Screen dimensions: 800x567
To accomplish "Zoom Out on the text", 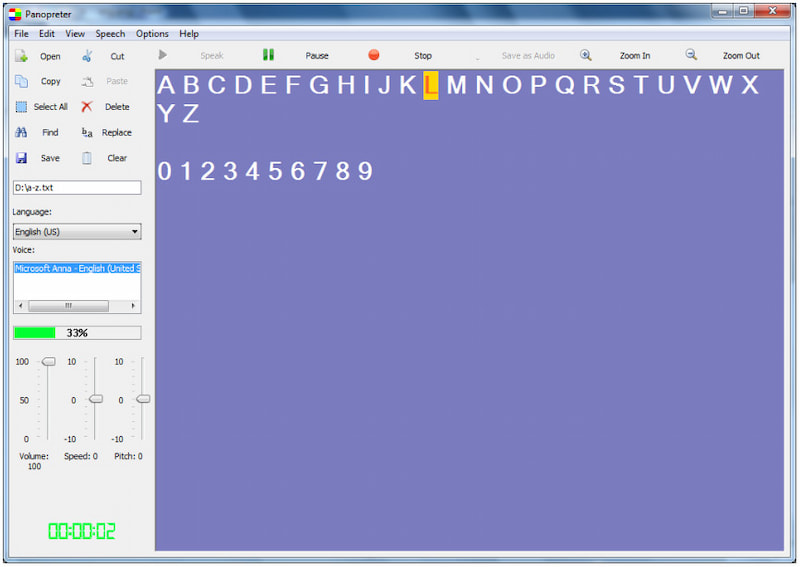I will [x=691, y=55].
